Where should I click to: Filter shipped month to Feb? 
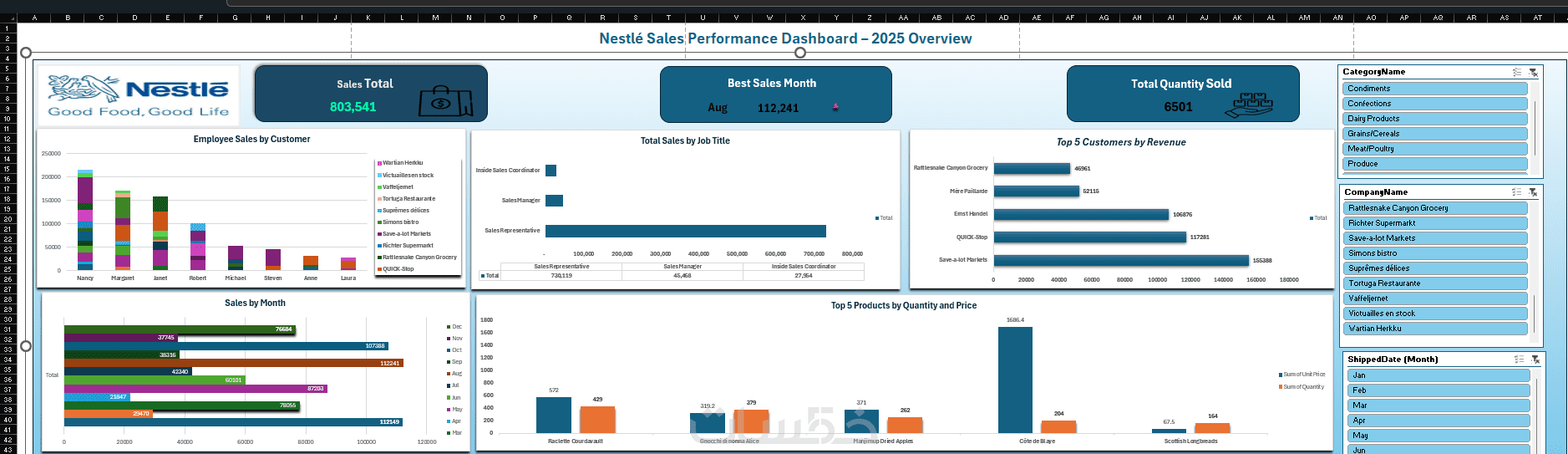pos(1438,390)
